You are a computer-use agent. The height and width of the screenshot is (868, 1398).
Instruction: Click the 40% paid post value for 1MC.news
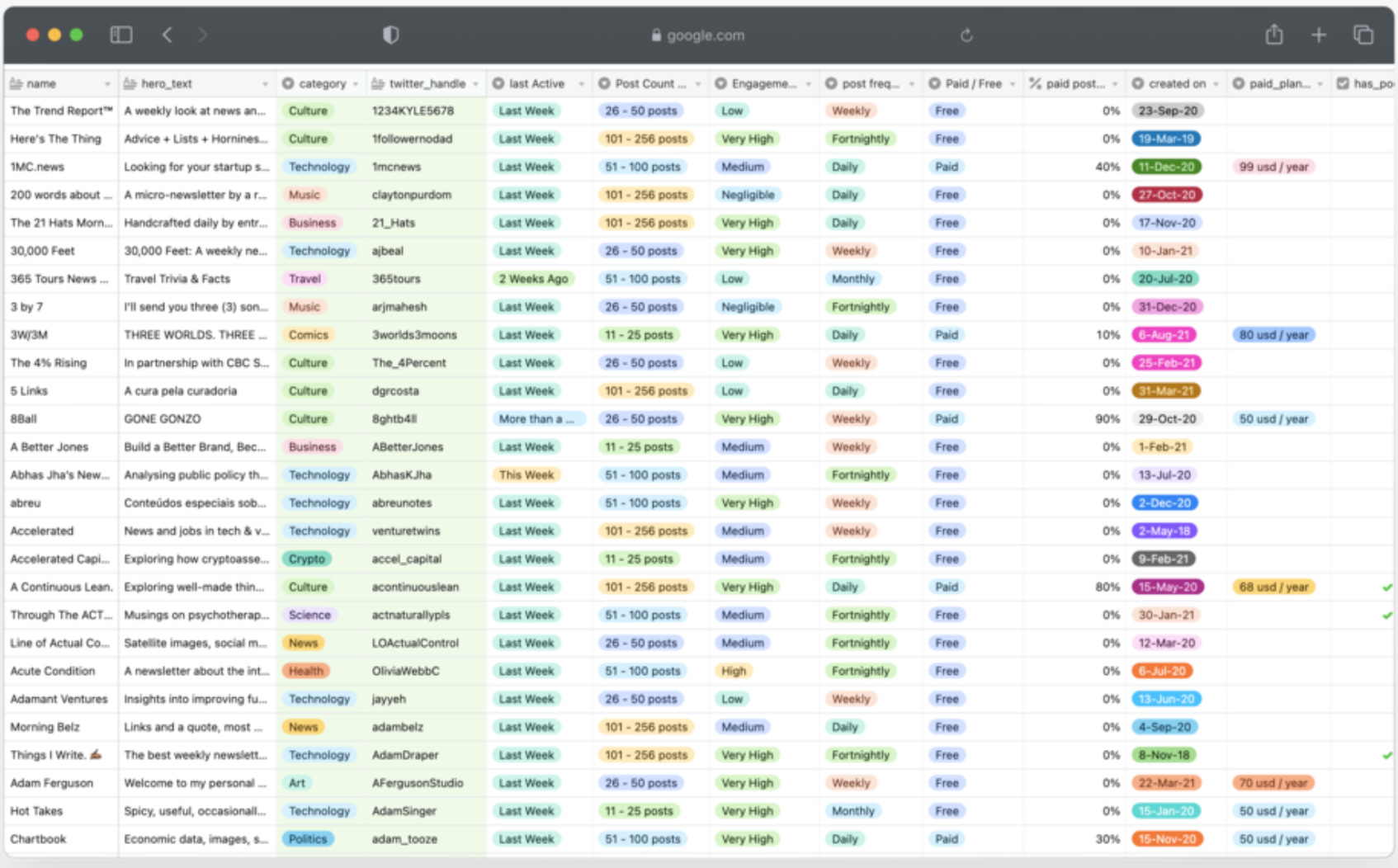pyautogui.click(x=1108, y=167)
